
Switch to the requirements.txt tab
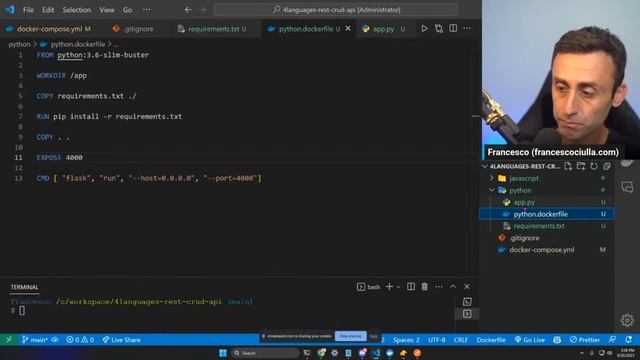pyautogui.click(x=213, y=29)
